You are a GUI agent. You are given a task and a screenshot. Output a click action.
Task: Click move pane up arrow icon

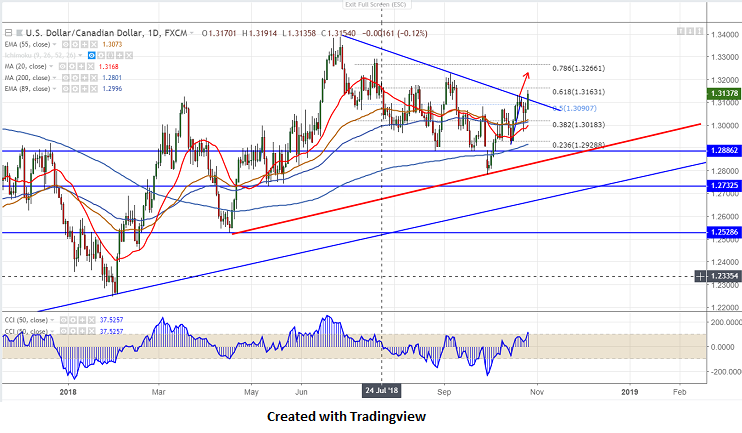point(680,31)
